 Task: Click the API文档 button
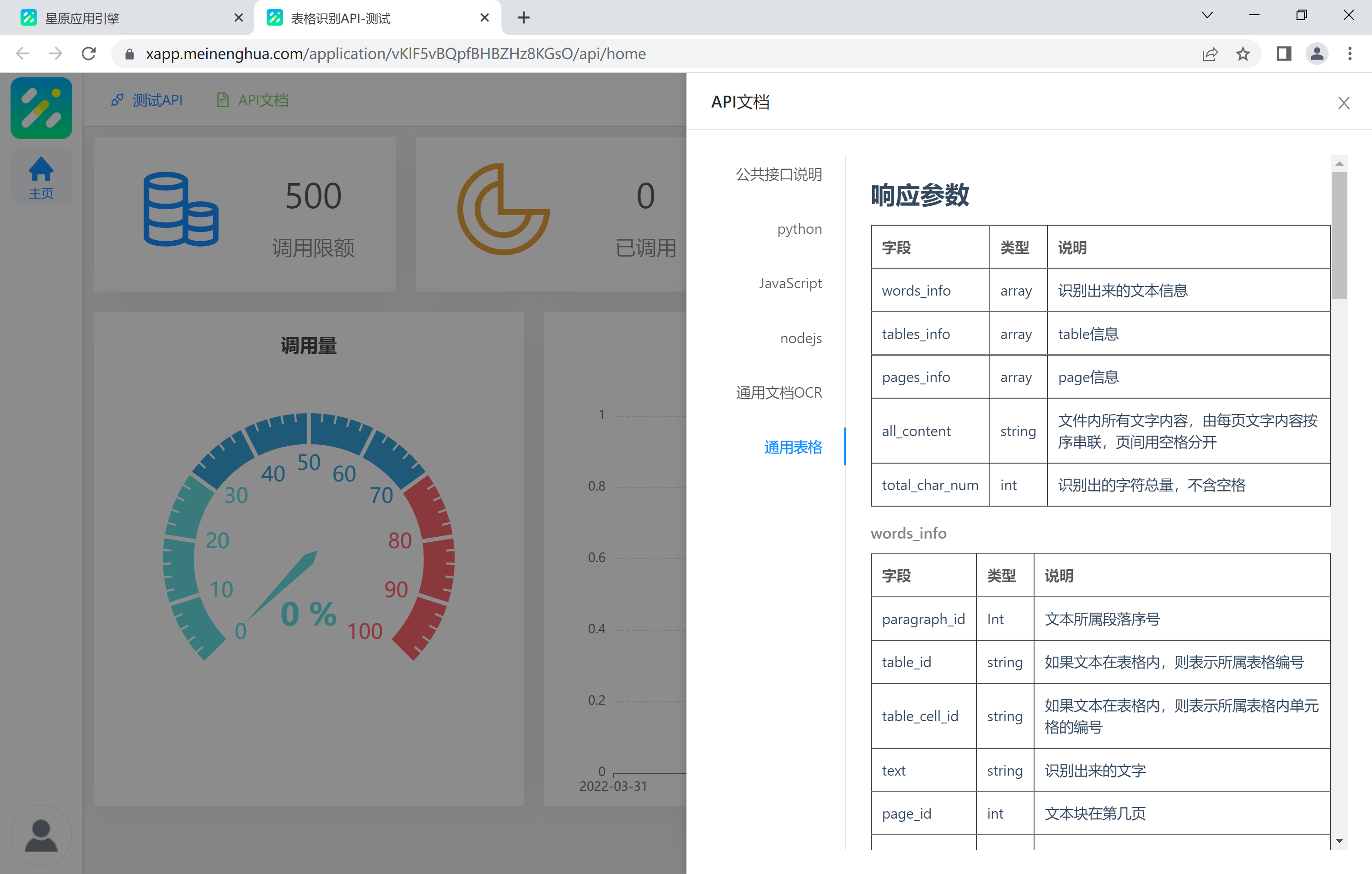pos(252,100)
